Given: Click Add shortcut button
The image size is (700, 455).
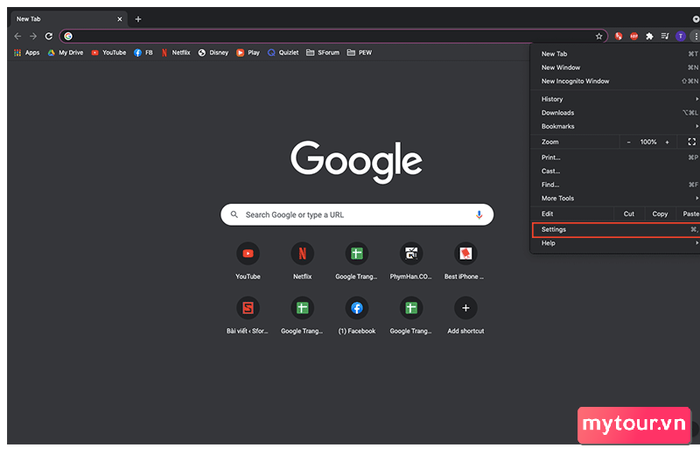Looking at the screenshot, I should point(465,316).
